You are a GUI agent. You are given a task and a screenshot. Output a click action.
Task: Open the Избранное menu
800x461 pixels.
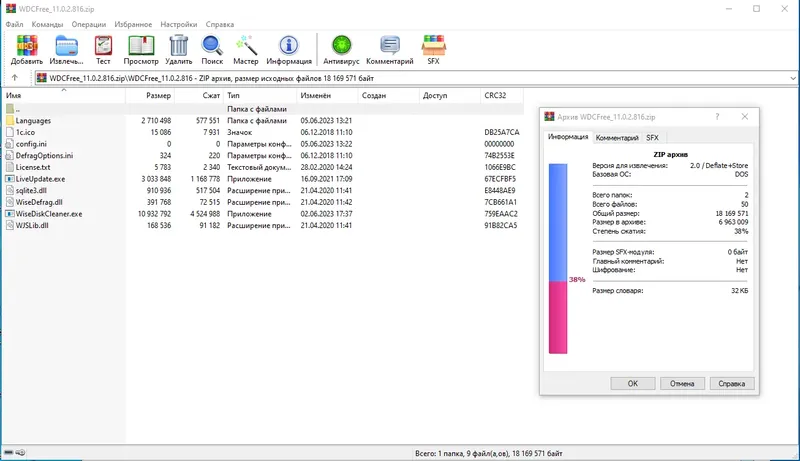coord(133,24)
